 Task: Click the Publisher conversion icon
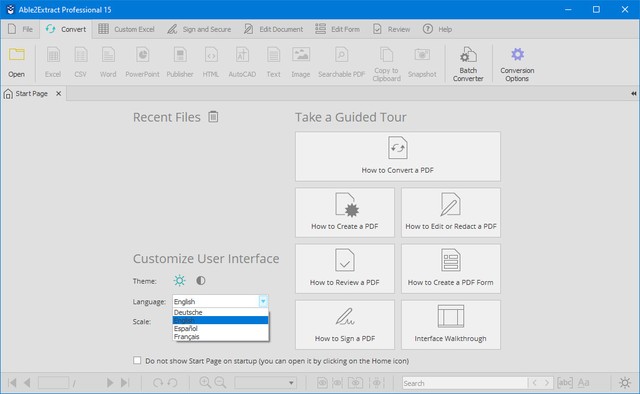180,55
